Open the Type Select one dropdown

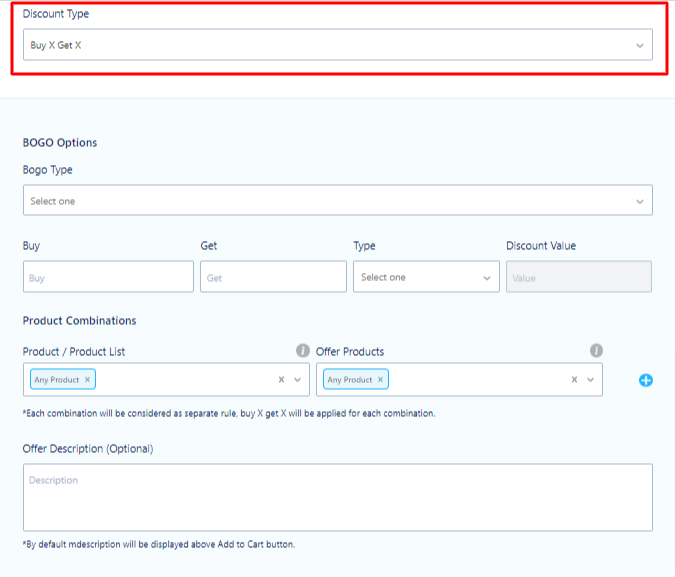(x=426, y=276)
